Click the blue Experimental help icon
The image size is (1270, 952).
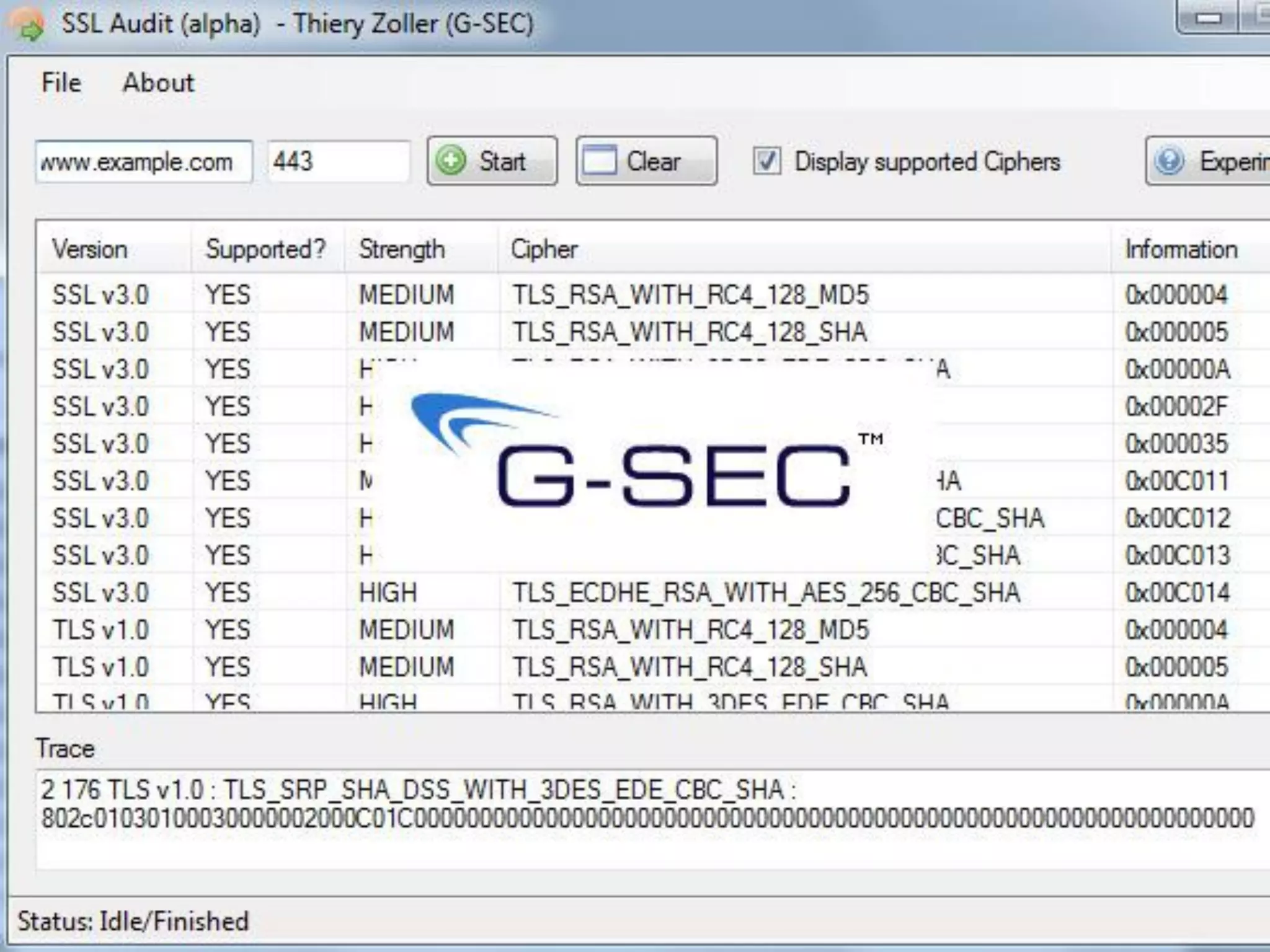(1170, 161)
